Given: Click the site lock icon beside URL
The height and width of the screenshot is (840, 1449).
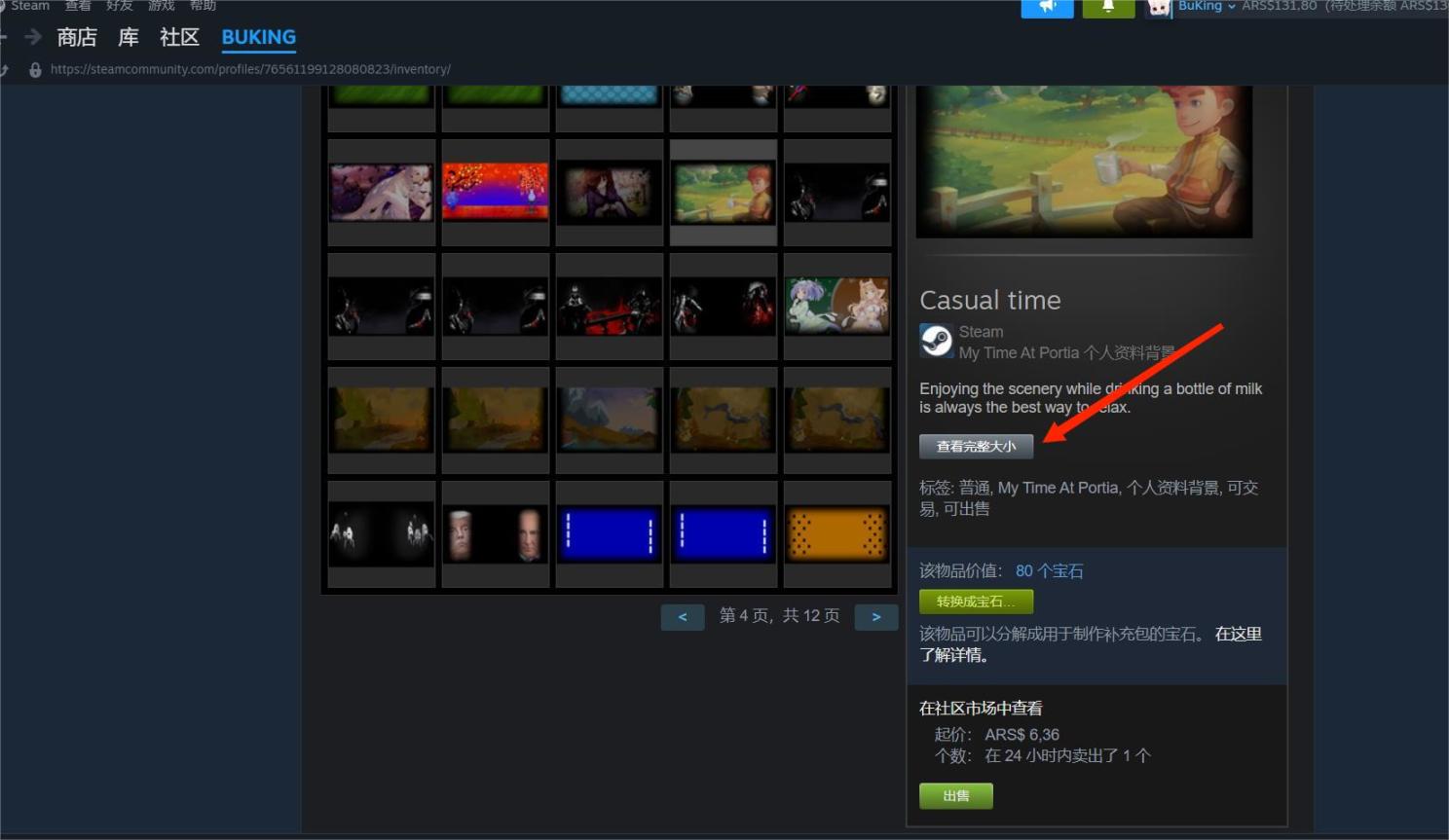Looking at the screenshot, I should click(35, 69).
